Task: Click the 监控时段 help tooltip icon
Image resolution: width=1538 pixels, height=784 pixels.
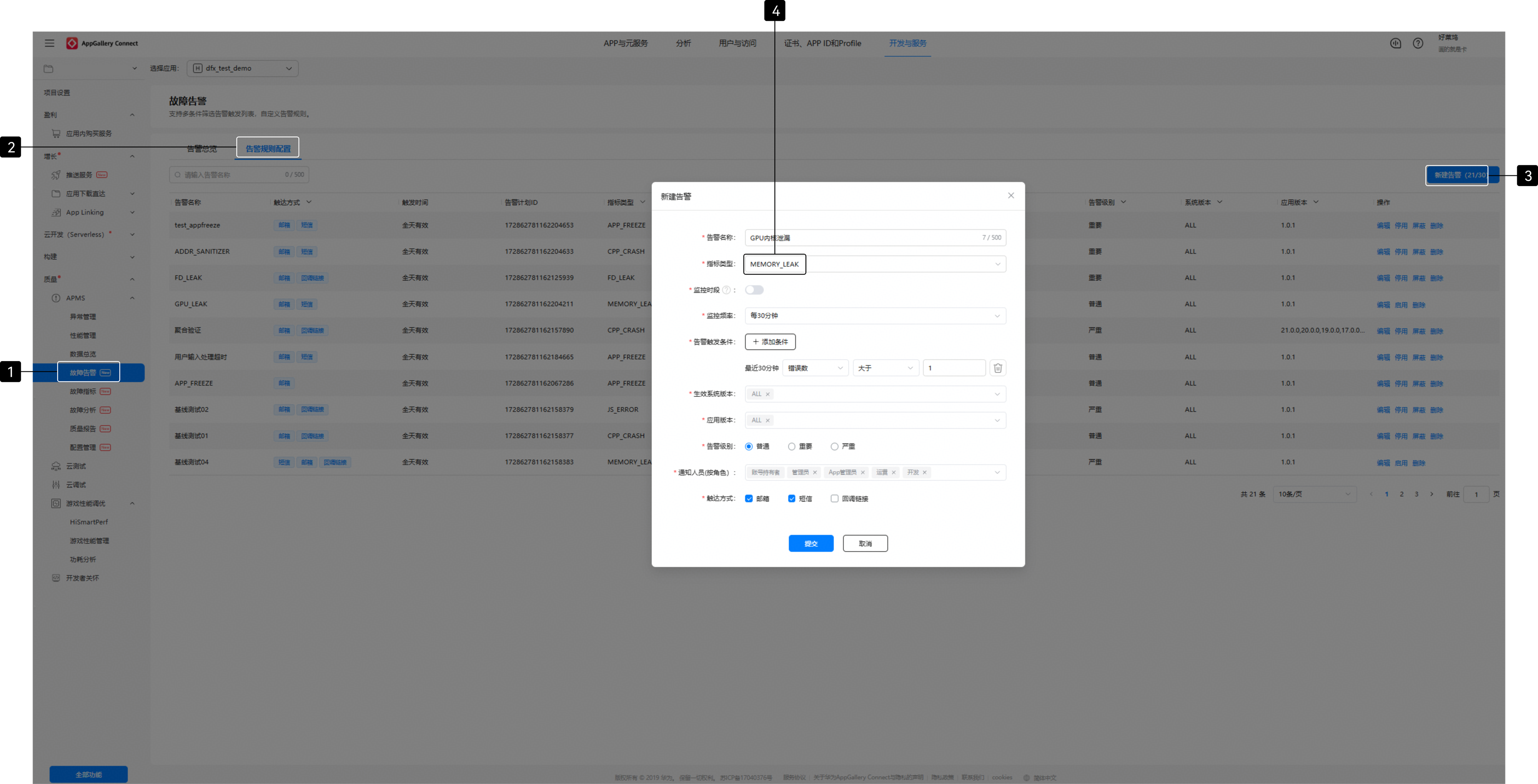Action: pos(726,290)
